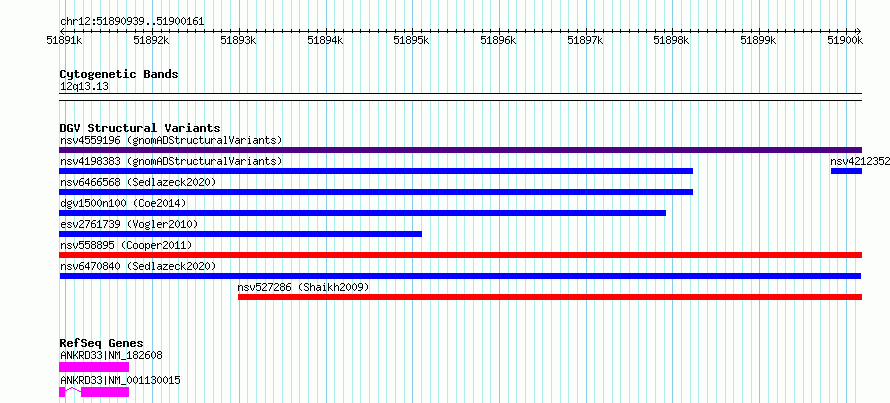Click the 51897k ruler position

[585, 40]
